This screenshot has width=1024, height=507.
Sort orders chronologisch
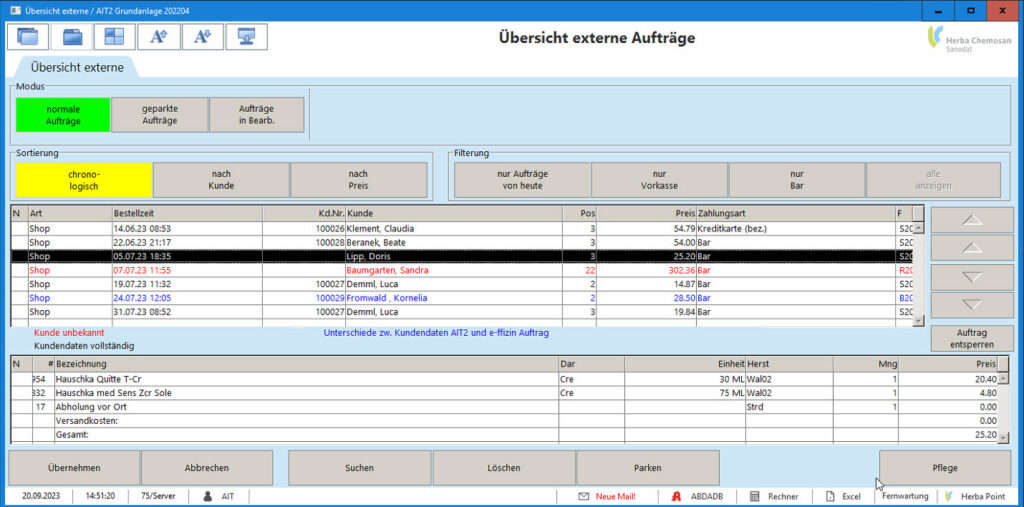(x=84, y=180)
